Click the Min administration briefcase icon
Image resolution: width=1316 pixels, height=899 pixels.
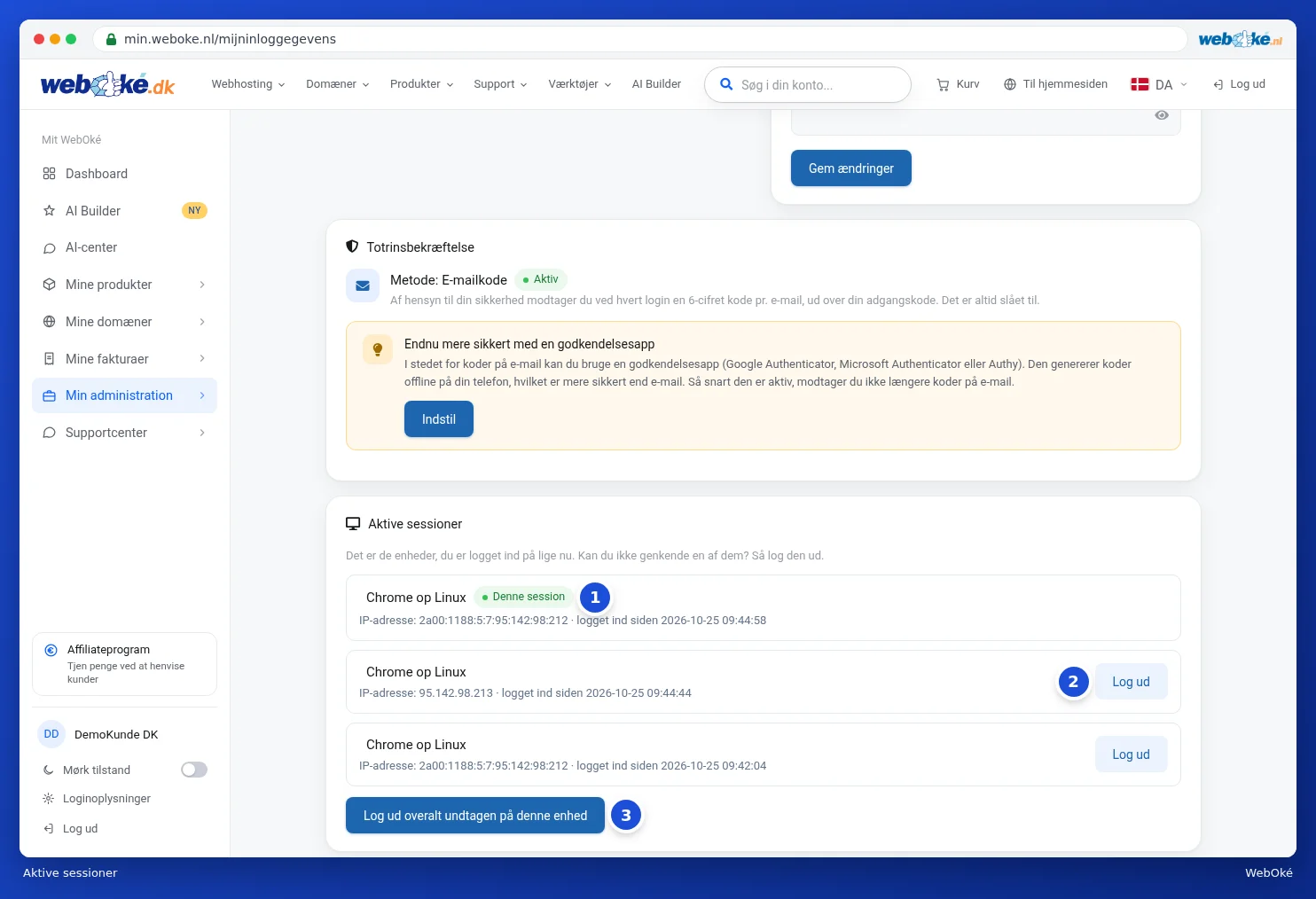(x=50, y=395)
